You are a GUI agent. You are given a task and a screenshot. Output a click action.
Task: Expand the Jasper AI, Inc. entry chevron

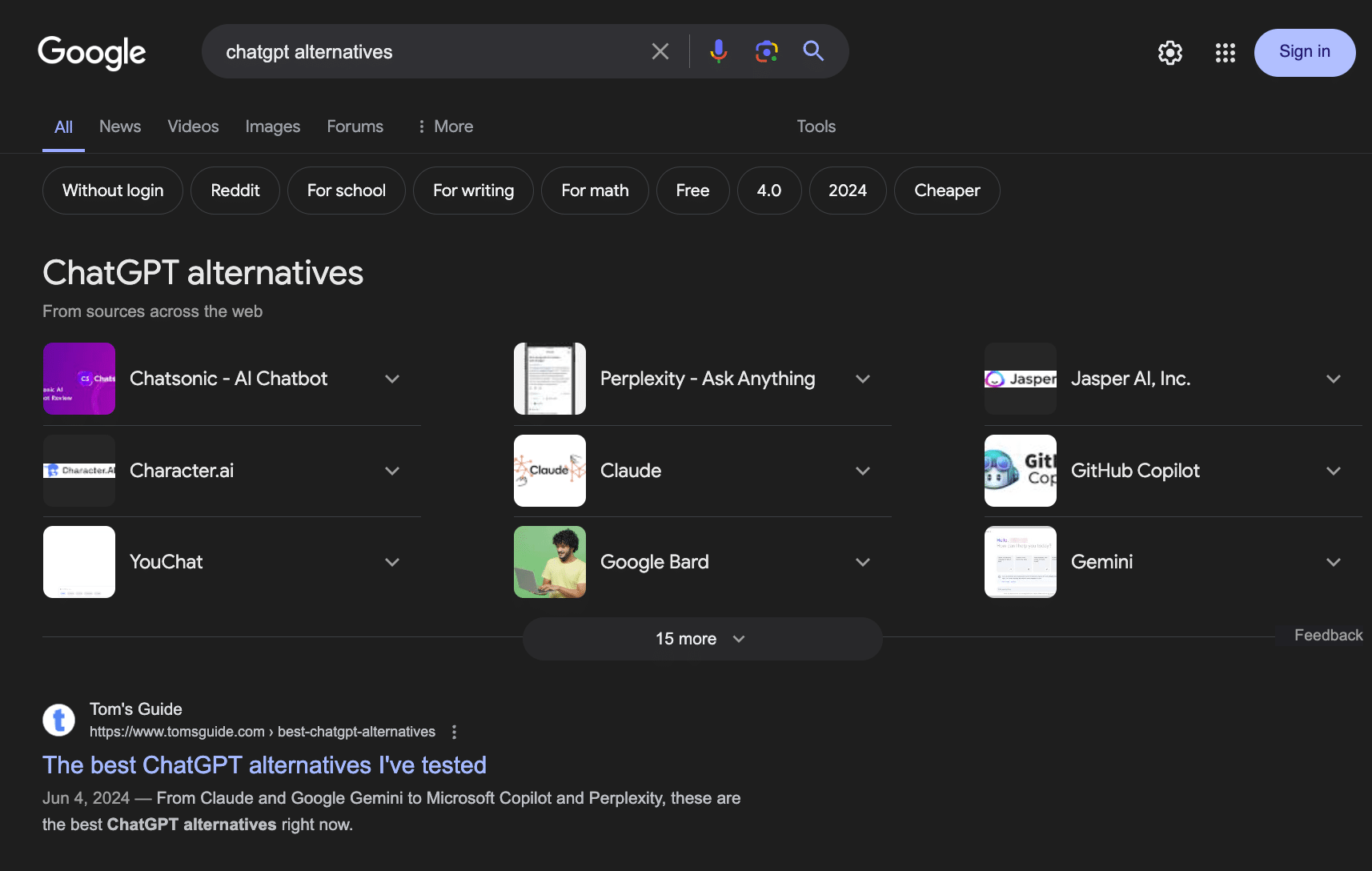point(1334,379)
